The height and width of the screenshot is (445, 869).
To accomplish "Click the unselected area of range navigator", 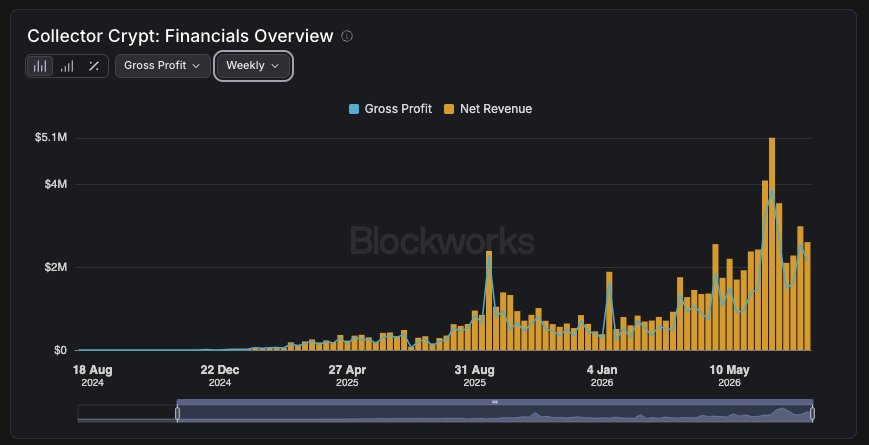I will [127, 413].
